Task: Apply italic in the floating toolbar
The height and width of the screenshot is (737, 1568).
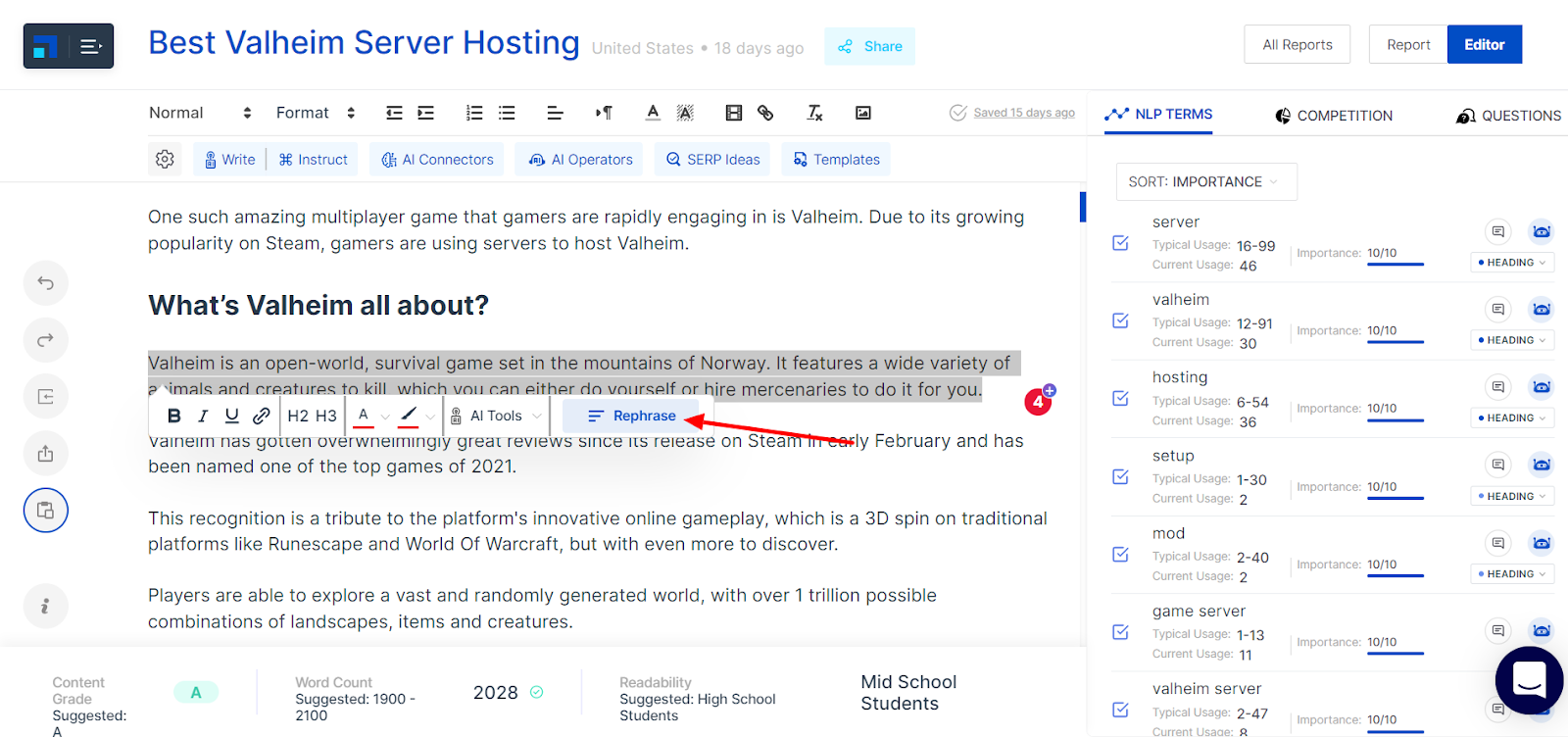Action: tap(203, 416)
